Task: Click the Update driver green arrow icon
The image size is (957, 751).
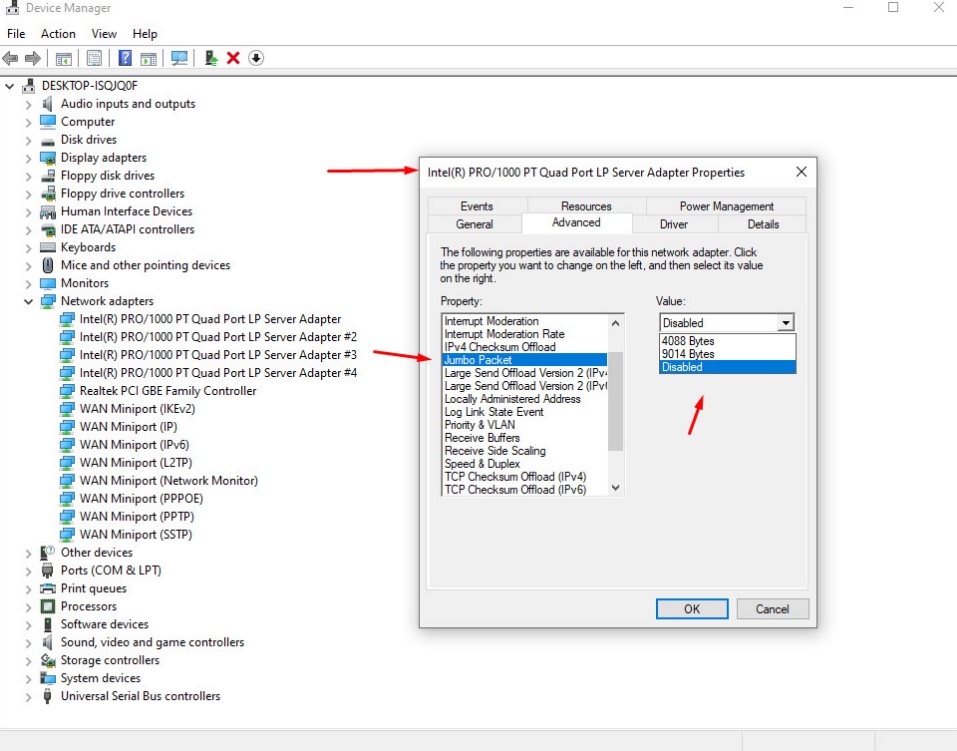Action: 211,58
